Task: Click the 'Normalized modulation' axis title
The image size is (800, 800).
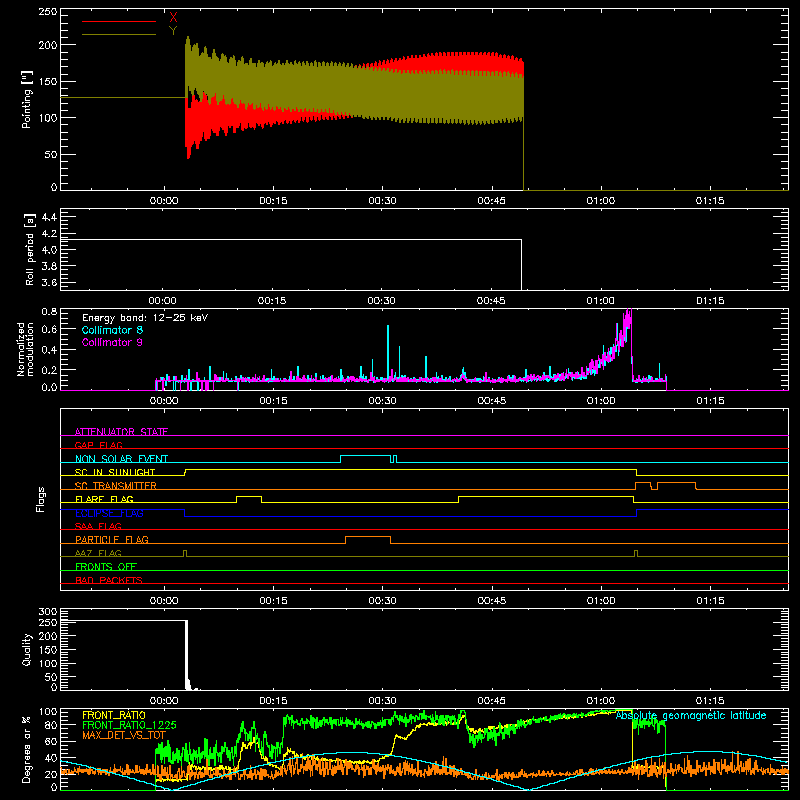Action: (x=25, y=349)
